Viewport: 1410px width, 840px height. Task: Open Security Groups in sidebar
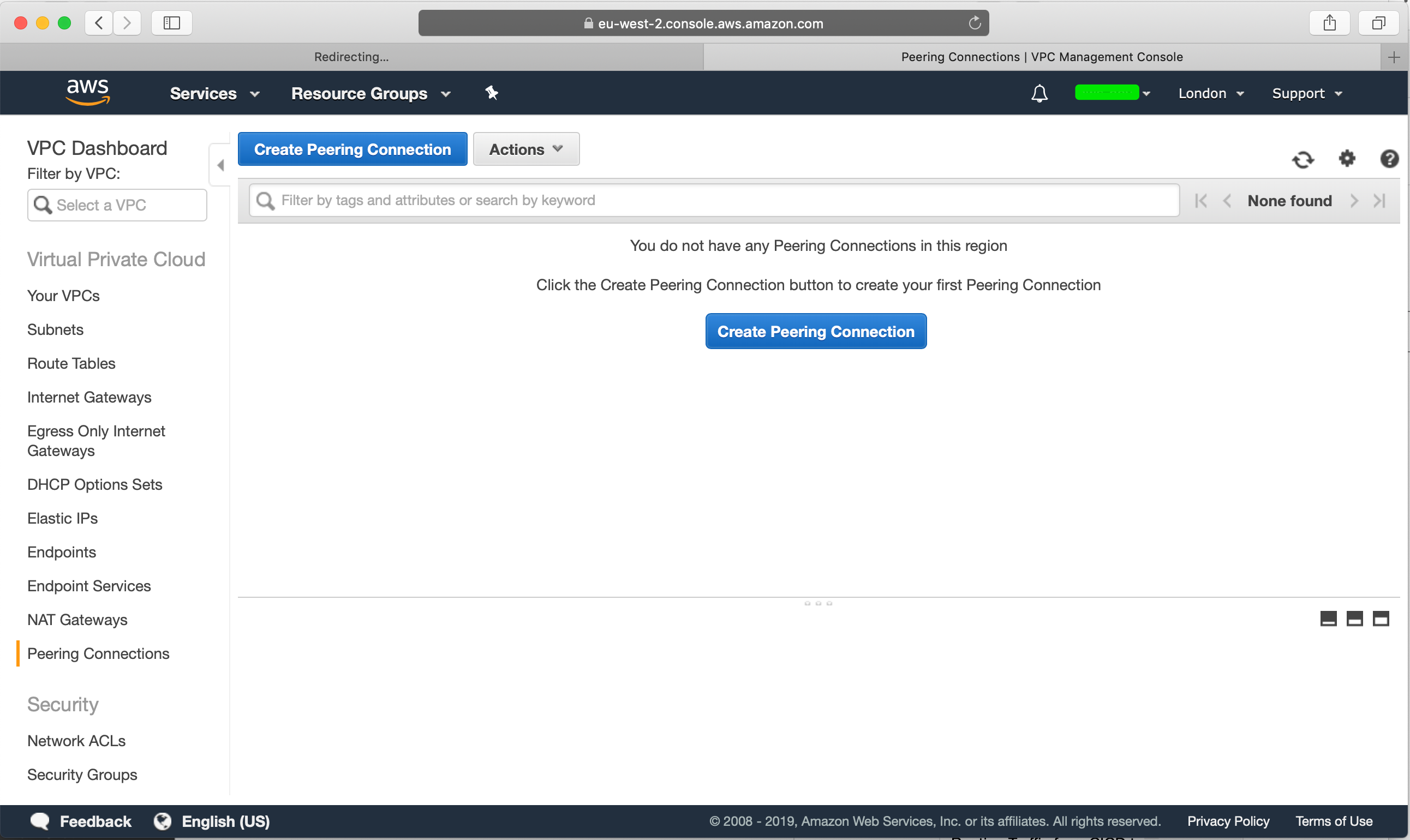[x=83, y=775]
